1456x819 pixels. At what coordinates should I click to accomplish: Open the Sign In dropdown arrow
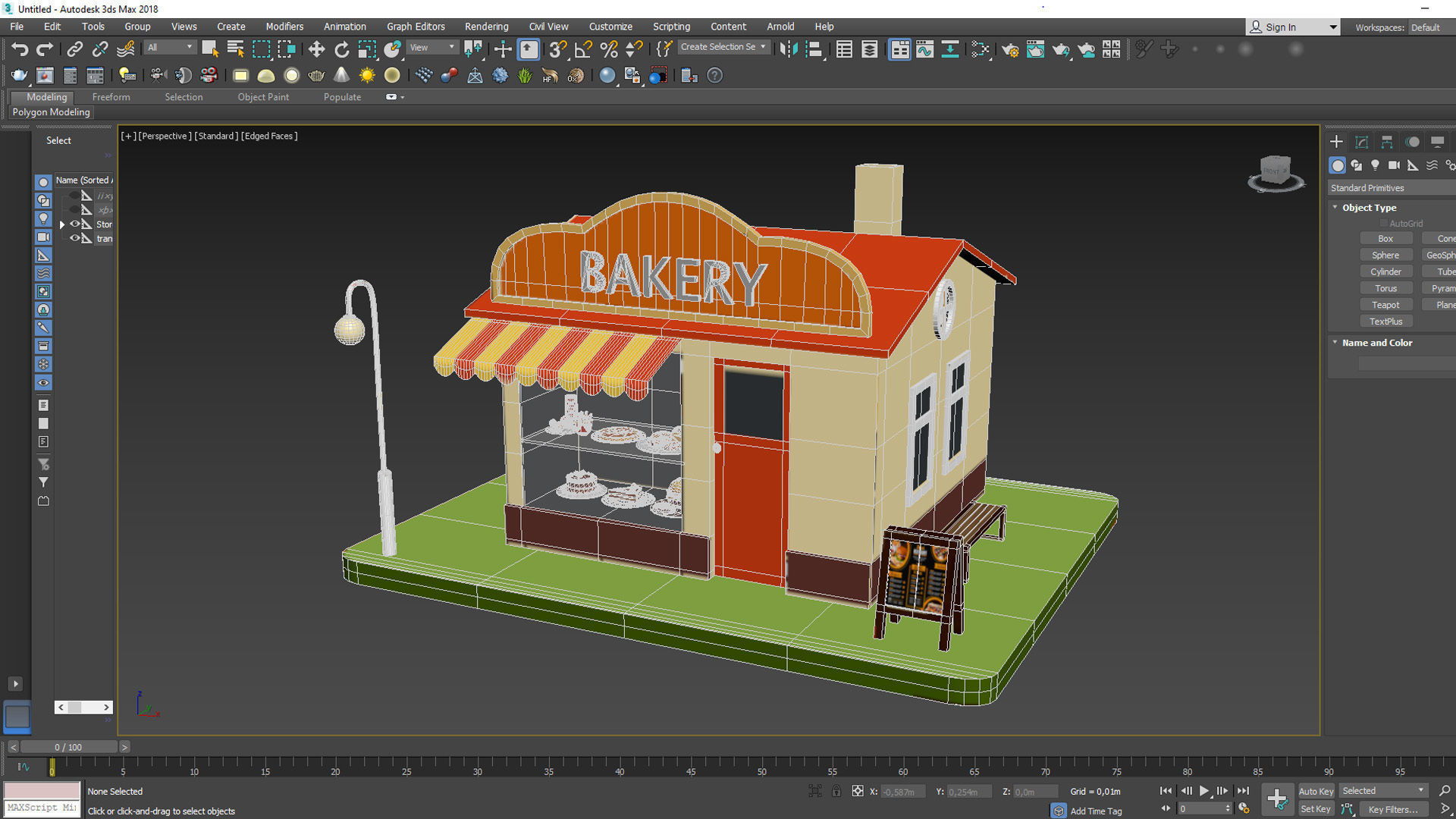pos(1332,27)
